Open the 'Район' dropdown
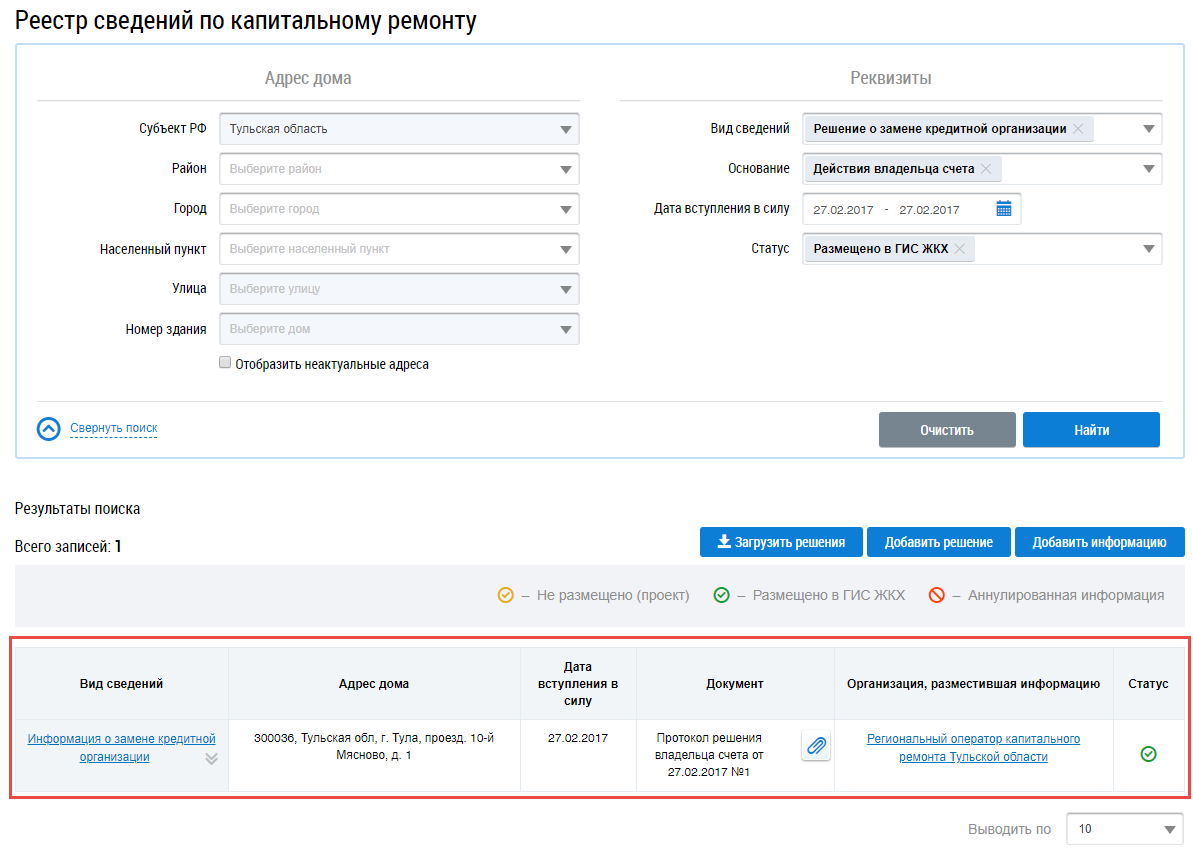 click(566, 169)
